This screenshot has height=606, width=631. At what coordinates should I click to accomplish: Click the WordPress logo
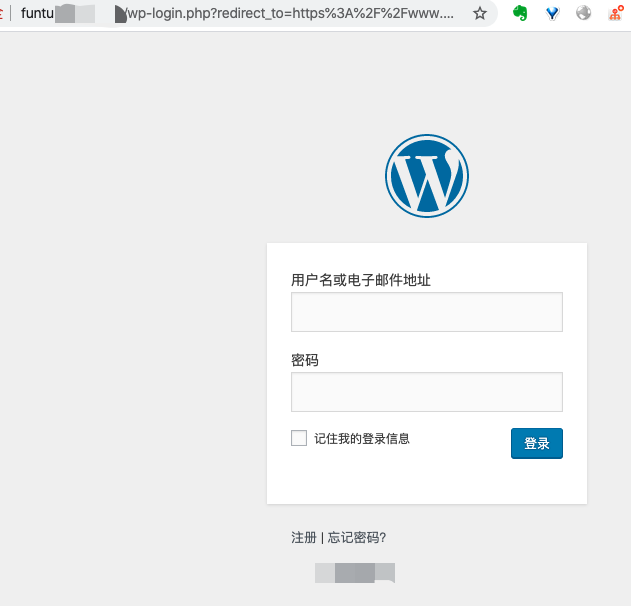click(427, 176)
